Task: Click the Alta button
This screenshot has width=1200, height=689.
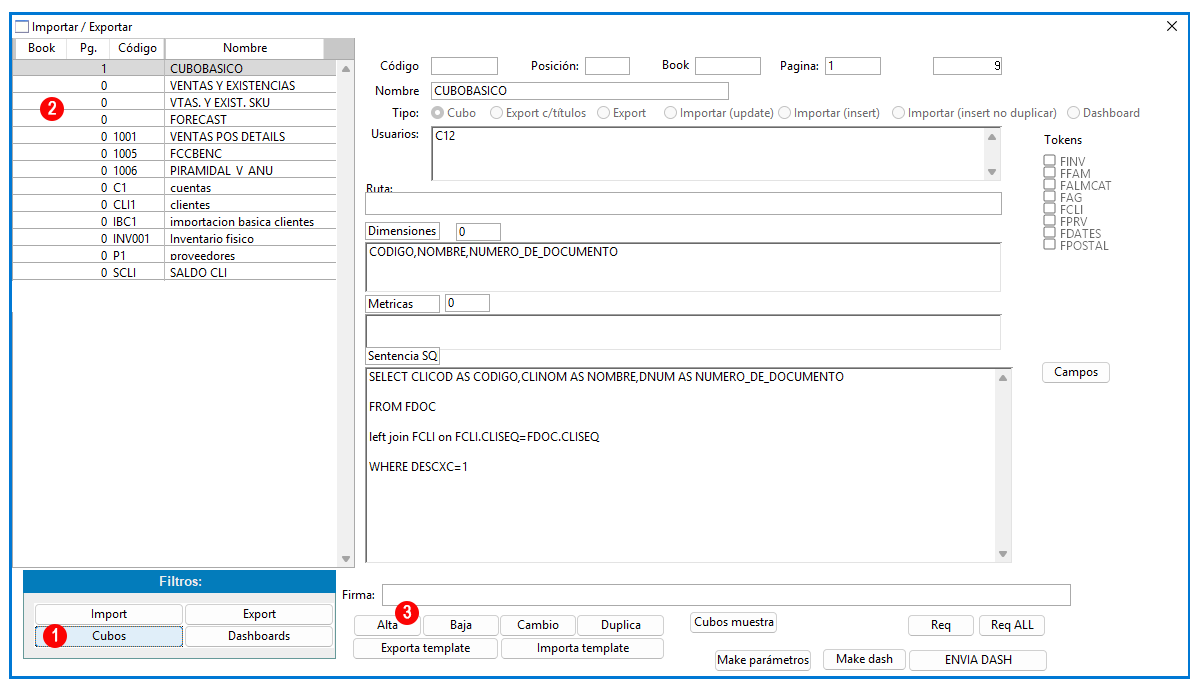Action: pyautogui.click(x=388, y=625)
